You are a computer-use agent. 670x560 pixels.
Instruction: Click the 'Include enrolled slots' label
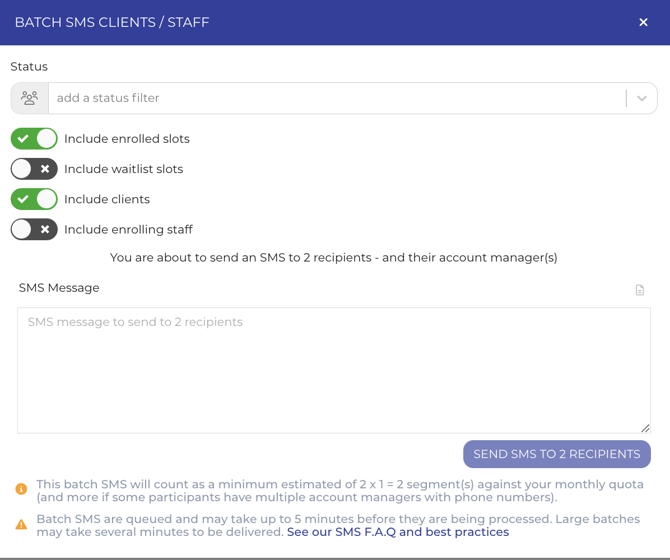pyautogui.click(x=127, y=139)
